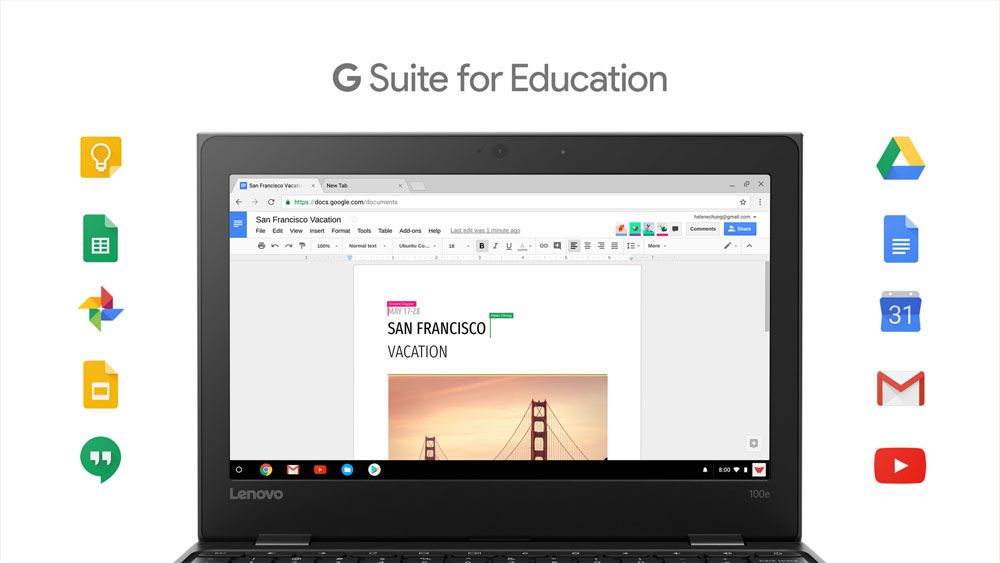Click the bookmark star in address bar
Screen dimensions: 1000x563
[743, 202]
